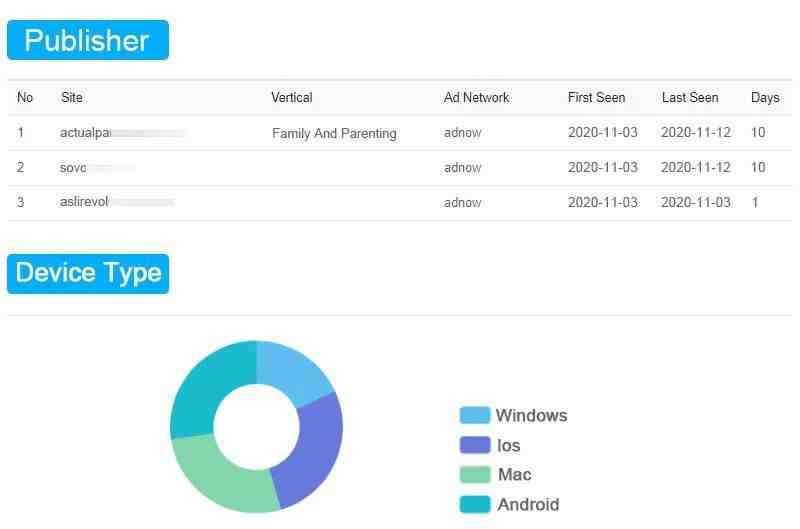
Task: Sort by the First Seen column header
Action: [596, 97]
